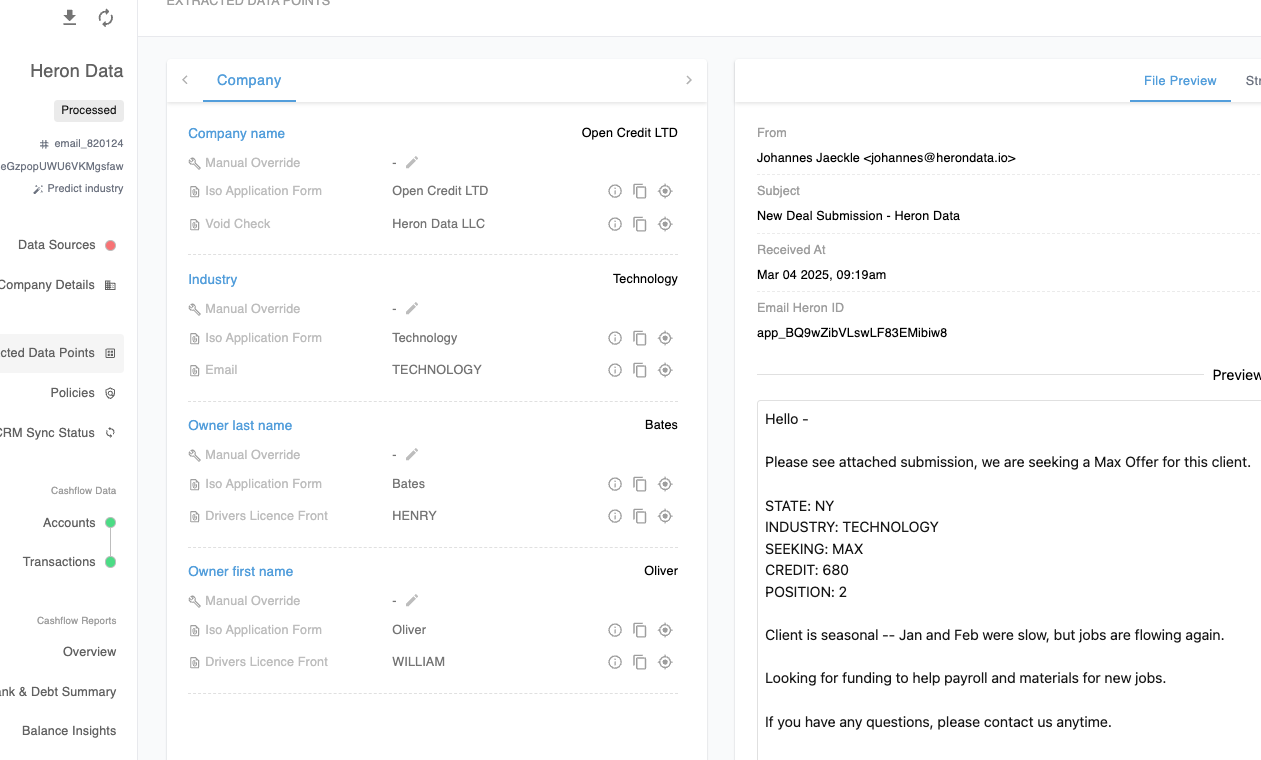
Task: Open Balance Insights in sidebar
Action: tap(69, 731)
